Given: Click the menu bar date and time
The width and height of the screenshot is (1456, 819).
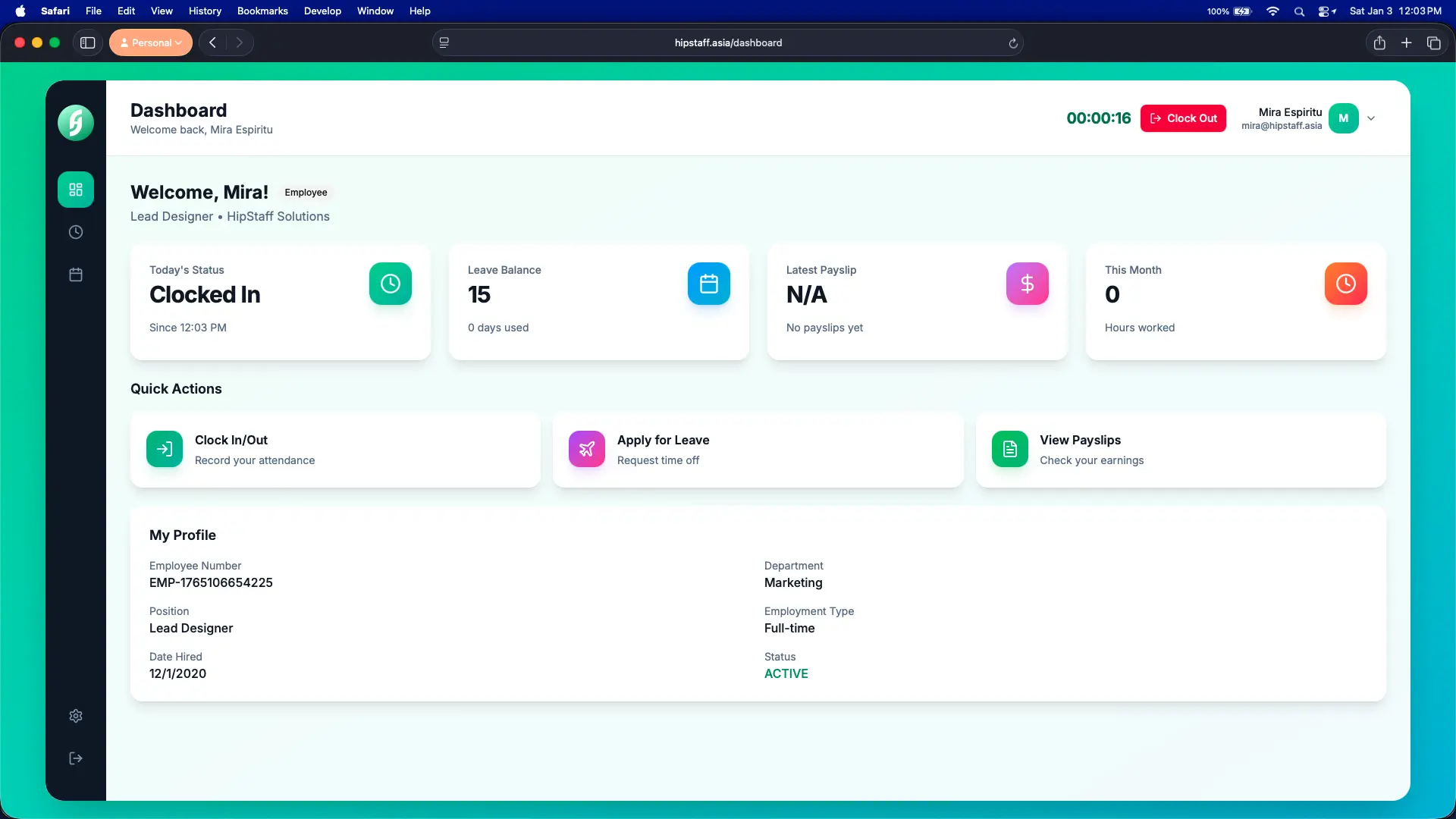Looking at the screenshot, I should tap(1395, 11).
